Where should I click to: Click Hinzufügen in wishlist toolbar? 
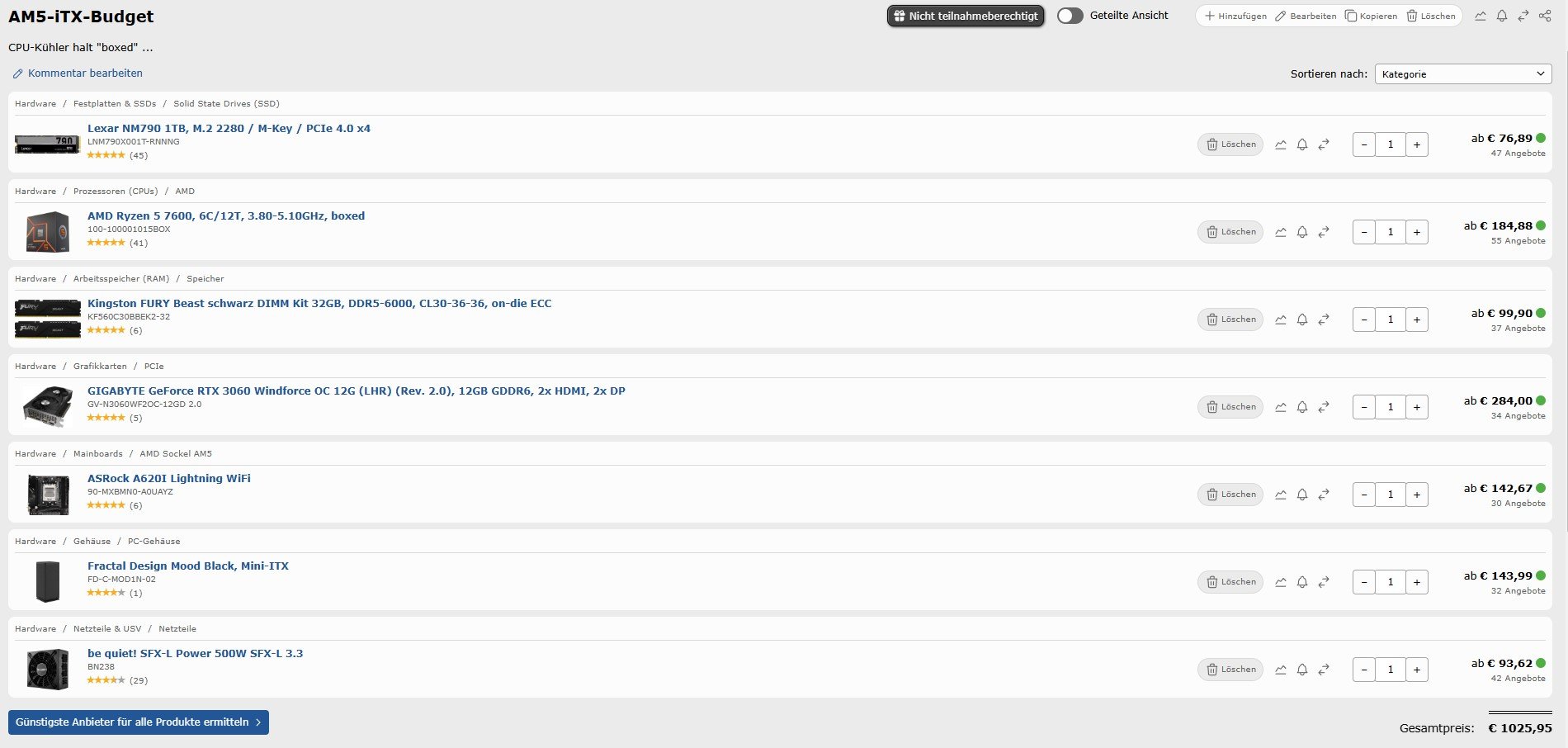click(1235, 16)
